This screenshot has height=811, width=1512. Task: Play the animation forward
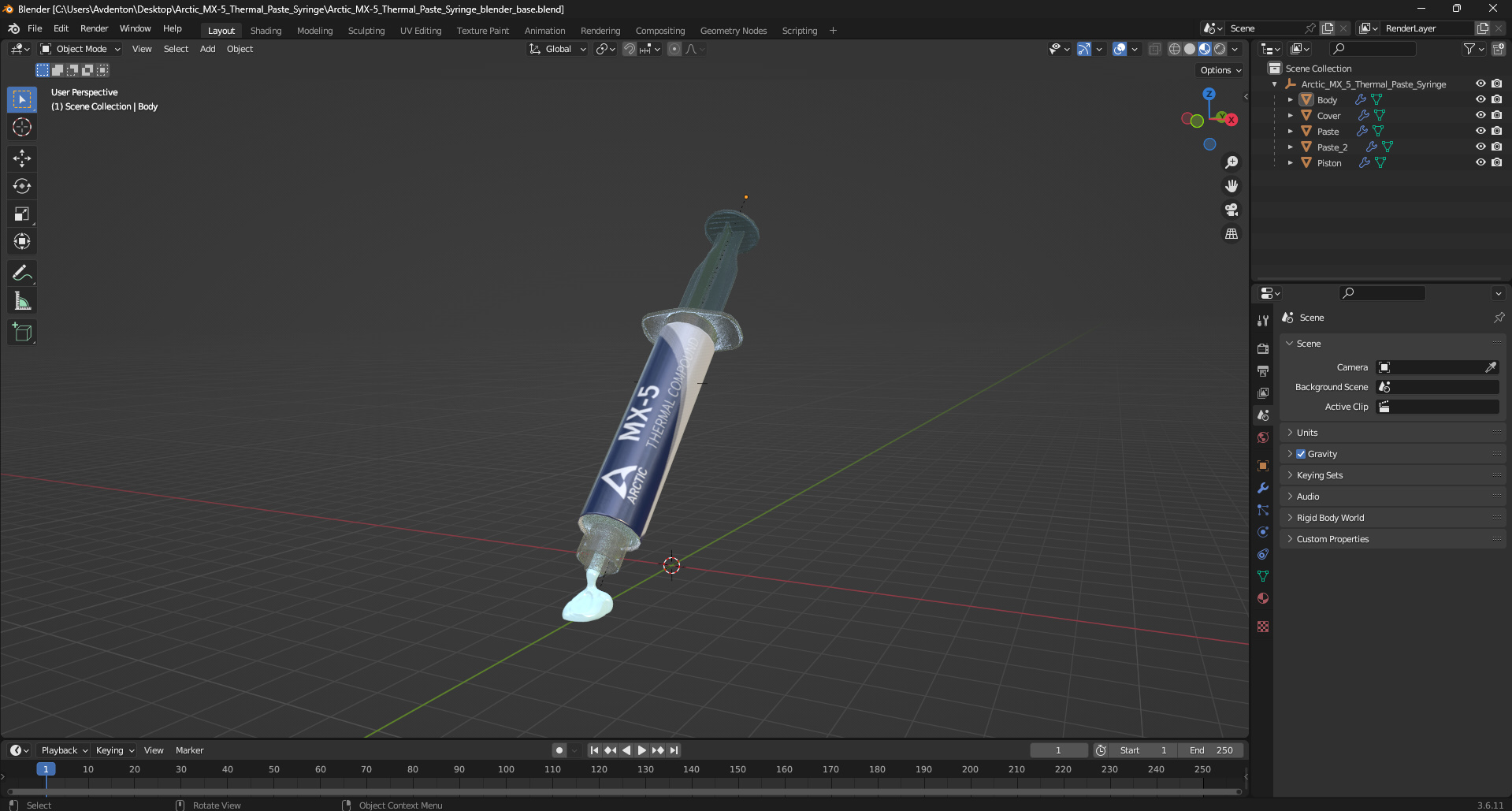[x=641, y=750]
